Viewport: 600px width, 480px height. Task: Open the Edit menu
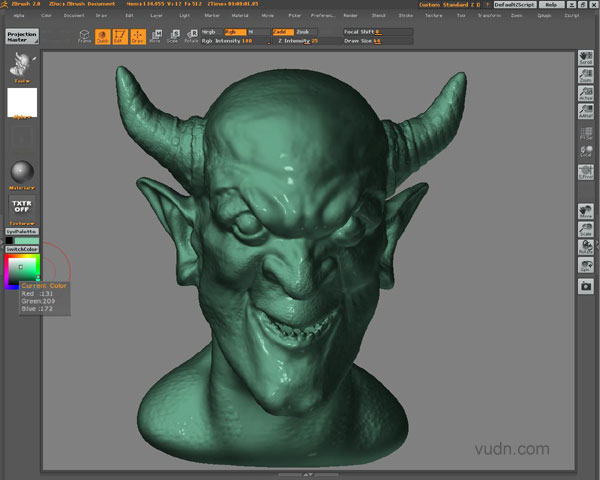point(129,16)
